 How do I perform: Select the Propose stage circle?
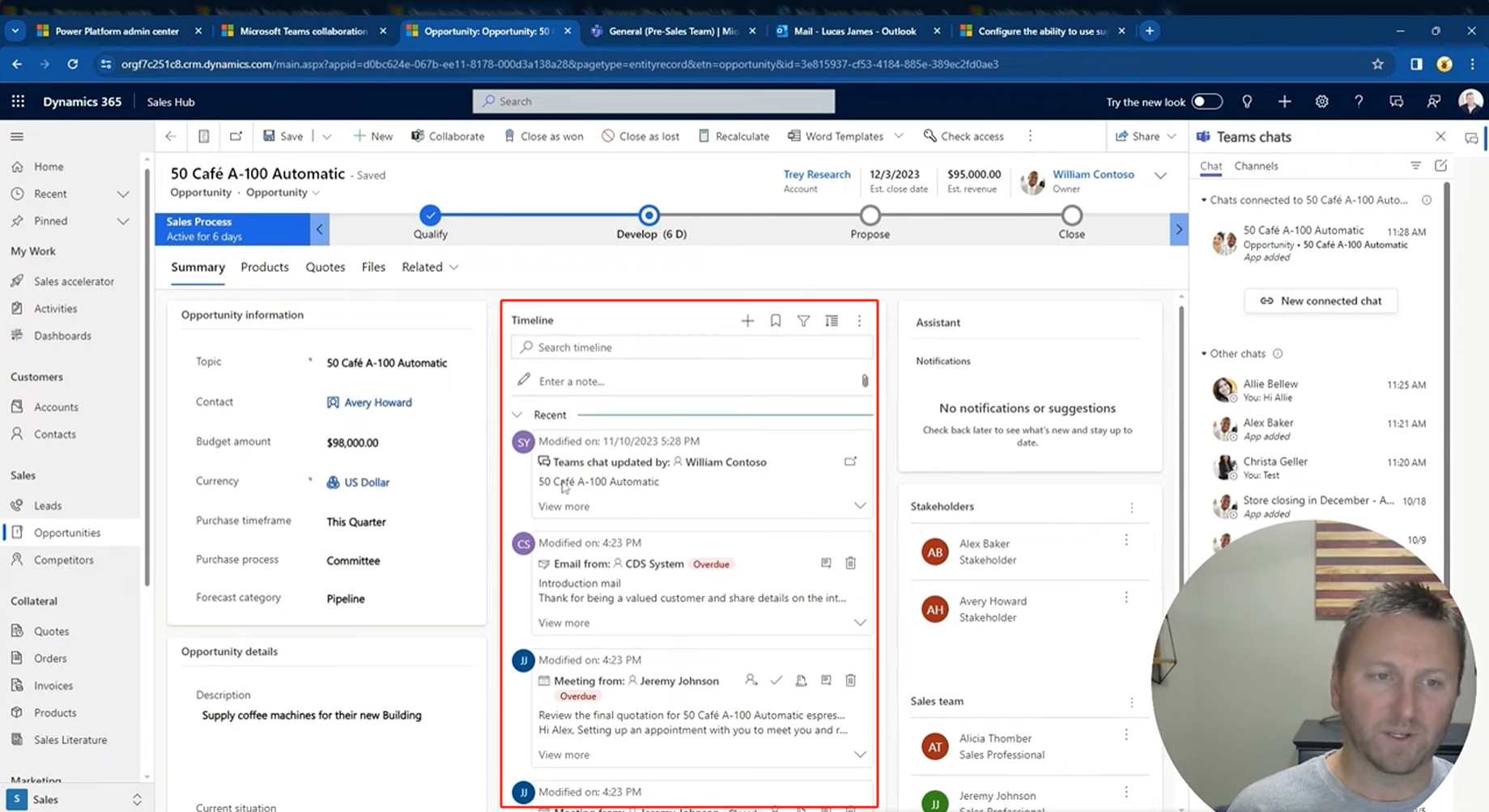870,215
